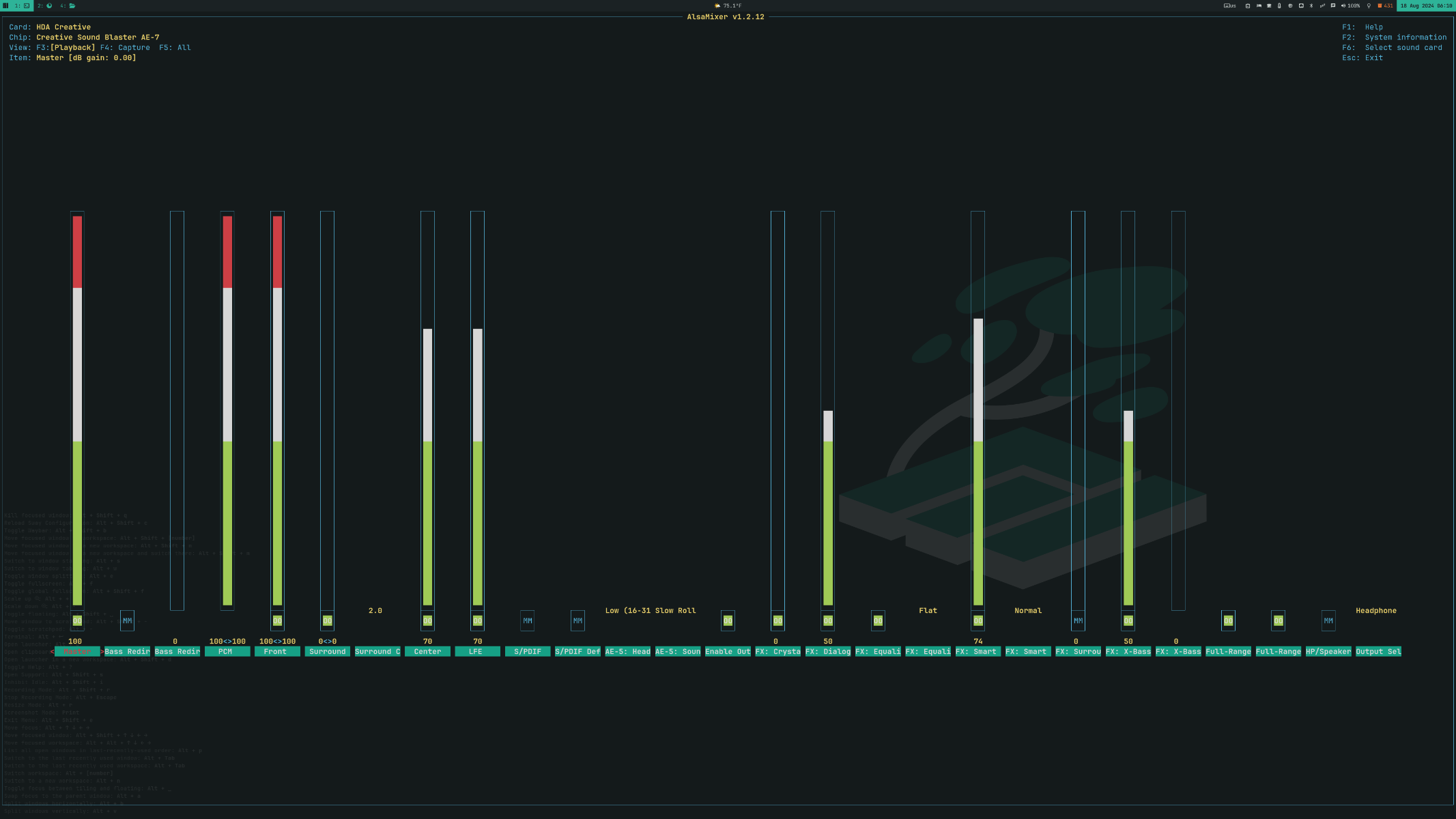1456x819 pixels.
Task: Switch to the F4: Capture view
Action: 125,48
